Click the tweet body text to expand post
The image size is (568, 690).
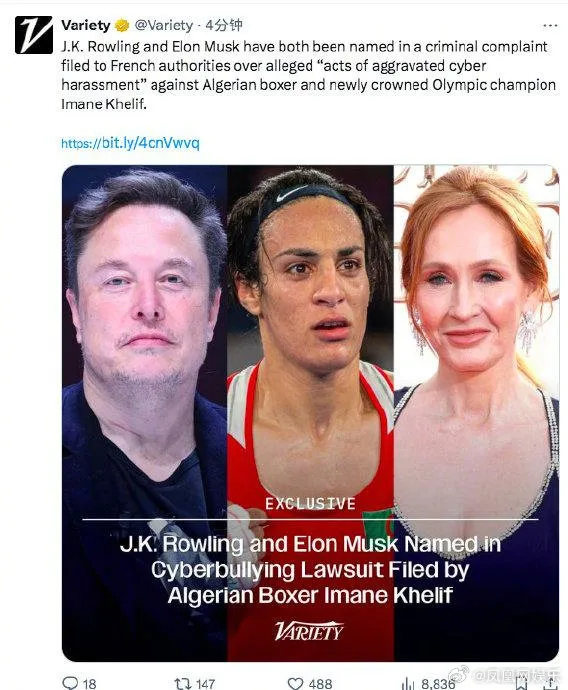tap(308, 75)
